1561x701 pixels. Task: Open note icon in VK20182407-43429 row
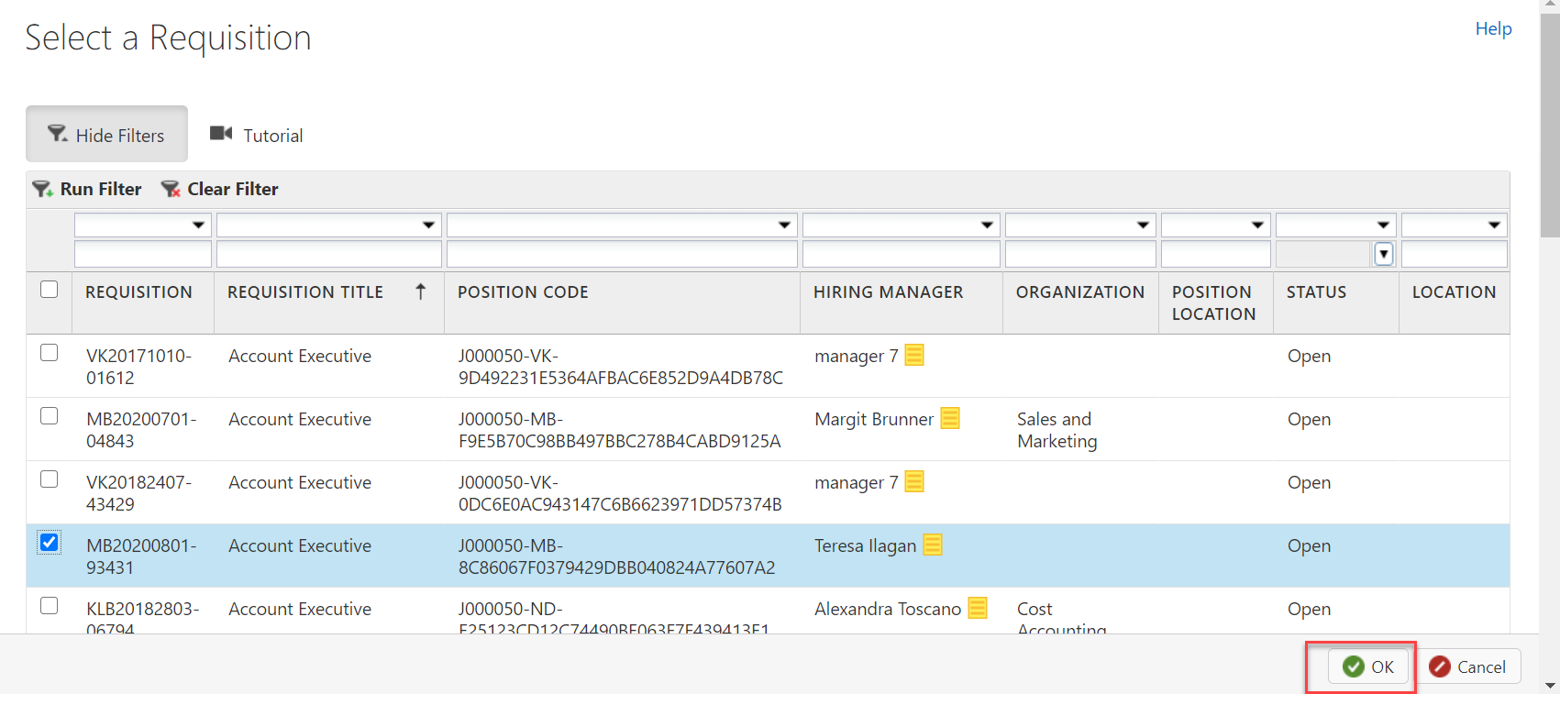pos(914,482)
